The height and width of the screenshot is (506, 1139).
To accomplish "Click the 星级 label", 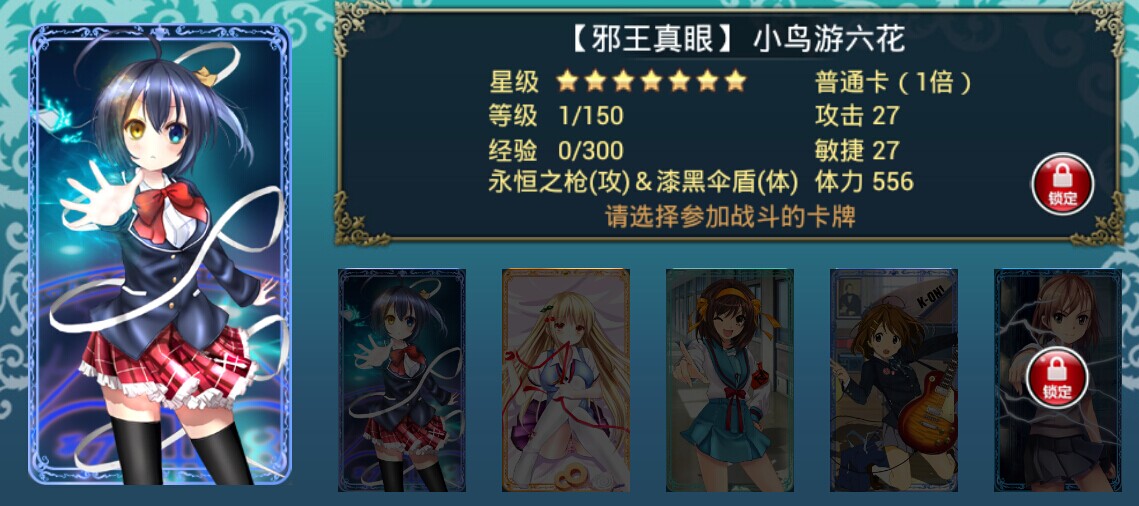I will [514, 81].
